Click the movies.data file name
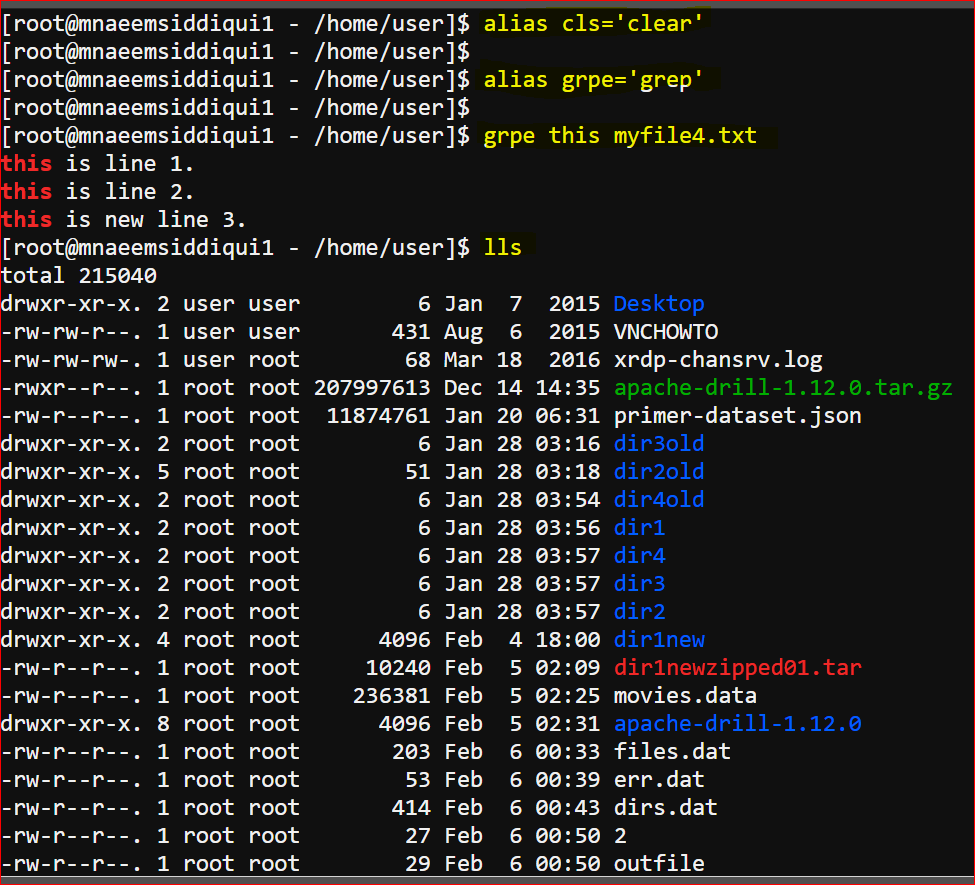975x885 pixels. pyautogui.click(x=685, y=695)
